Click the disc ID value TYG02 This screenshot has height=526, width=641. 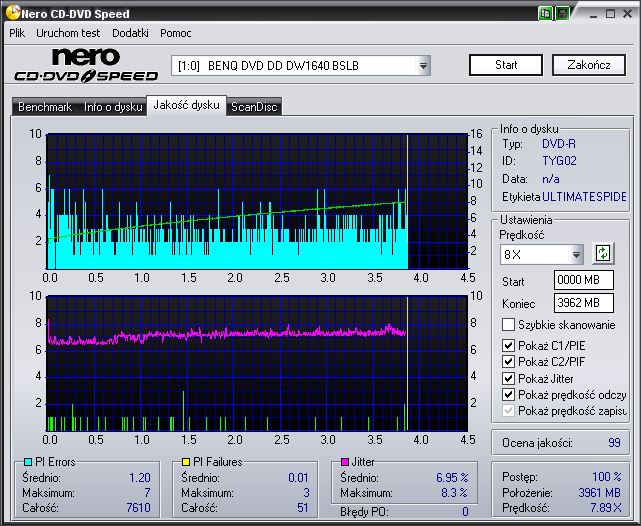click(x=559, y=161)
